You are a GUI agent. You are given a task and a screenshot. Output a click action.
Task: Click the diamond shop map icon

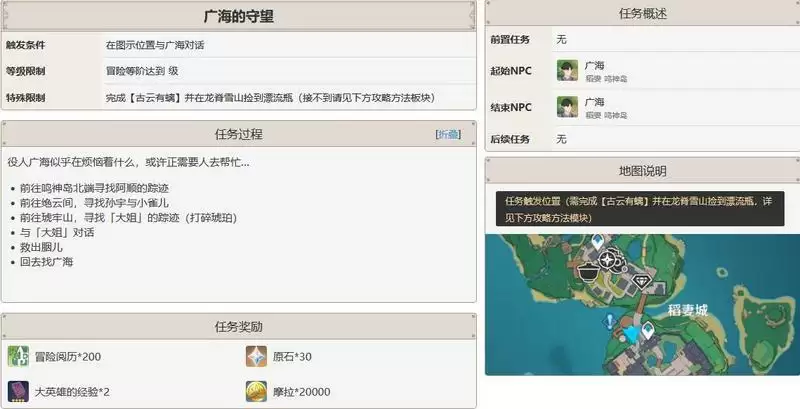click(641, 280)
